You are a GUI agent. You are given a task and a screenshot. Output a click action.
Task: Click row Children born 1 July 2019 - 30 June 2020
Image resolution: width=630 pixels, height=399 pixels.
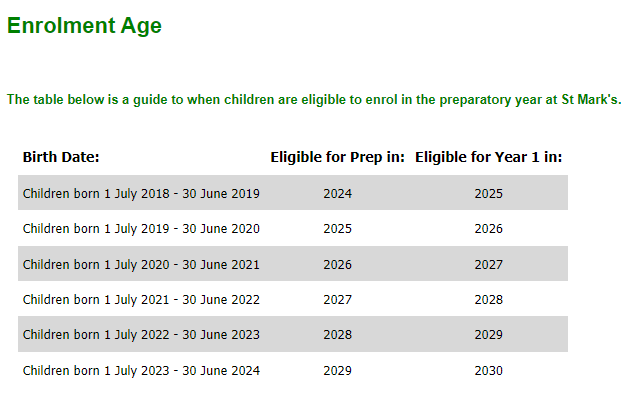pos(293,228)
